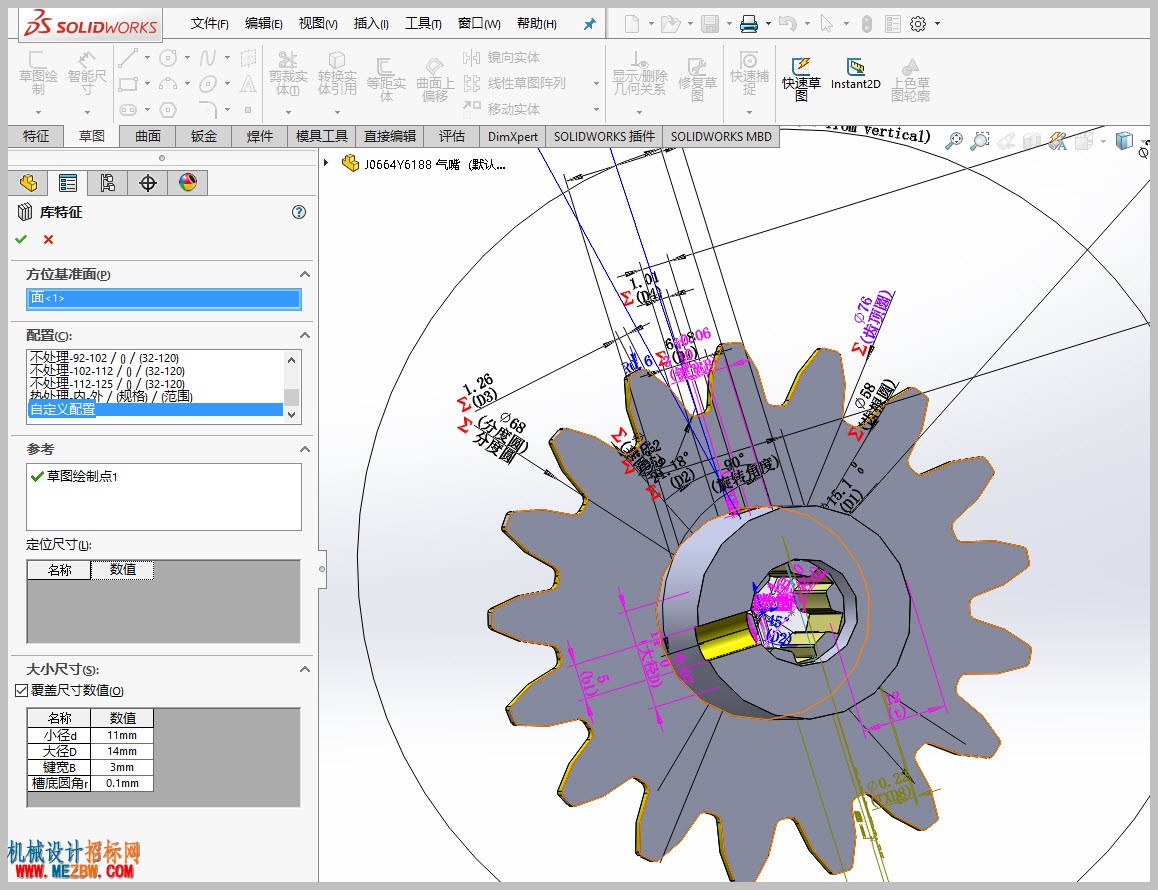Click the Print icon
Image resolution: width=1158 pixels, height=890 pixels.
pyautogui.click(x=749, y=24)
